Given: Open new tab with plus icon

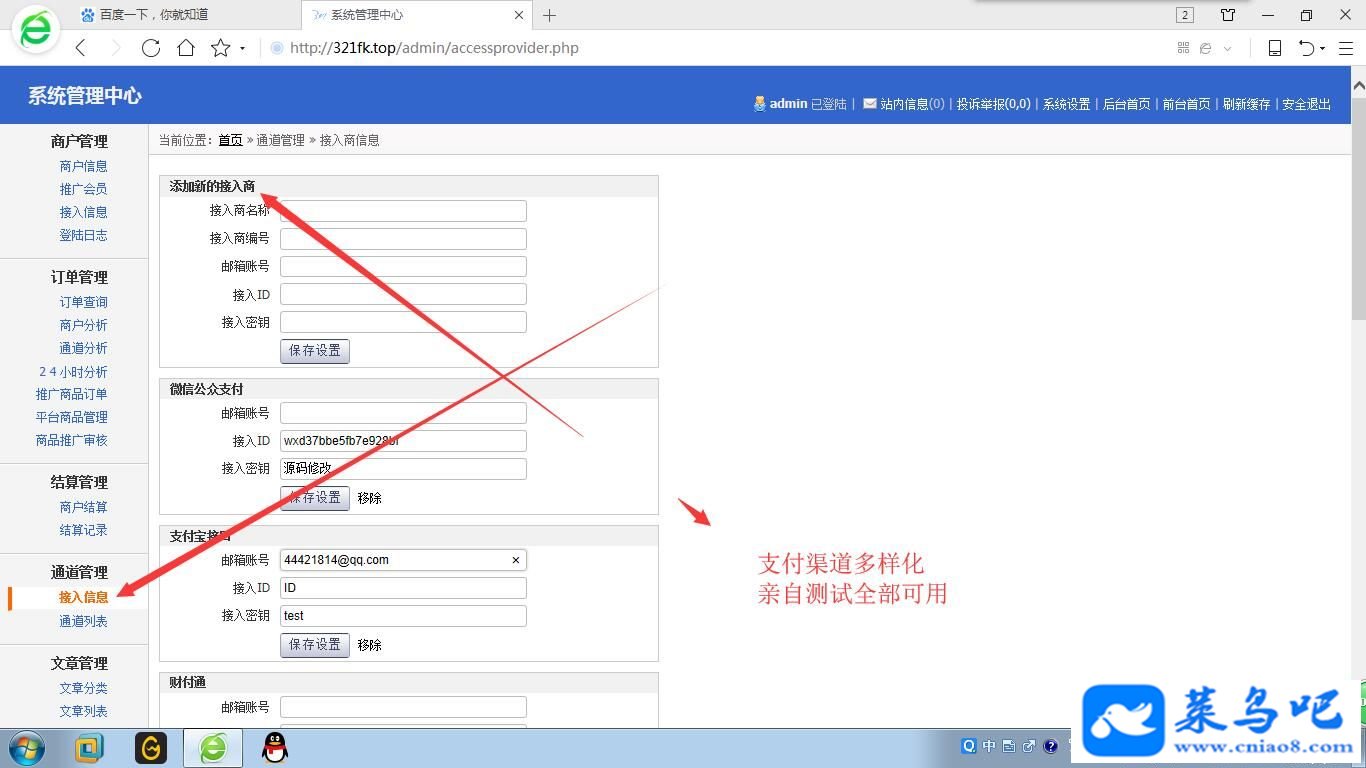Looking at the screenshot, I should click(x=549, y=15).
